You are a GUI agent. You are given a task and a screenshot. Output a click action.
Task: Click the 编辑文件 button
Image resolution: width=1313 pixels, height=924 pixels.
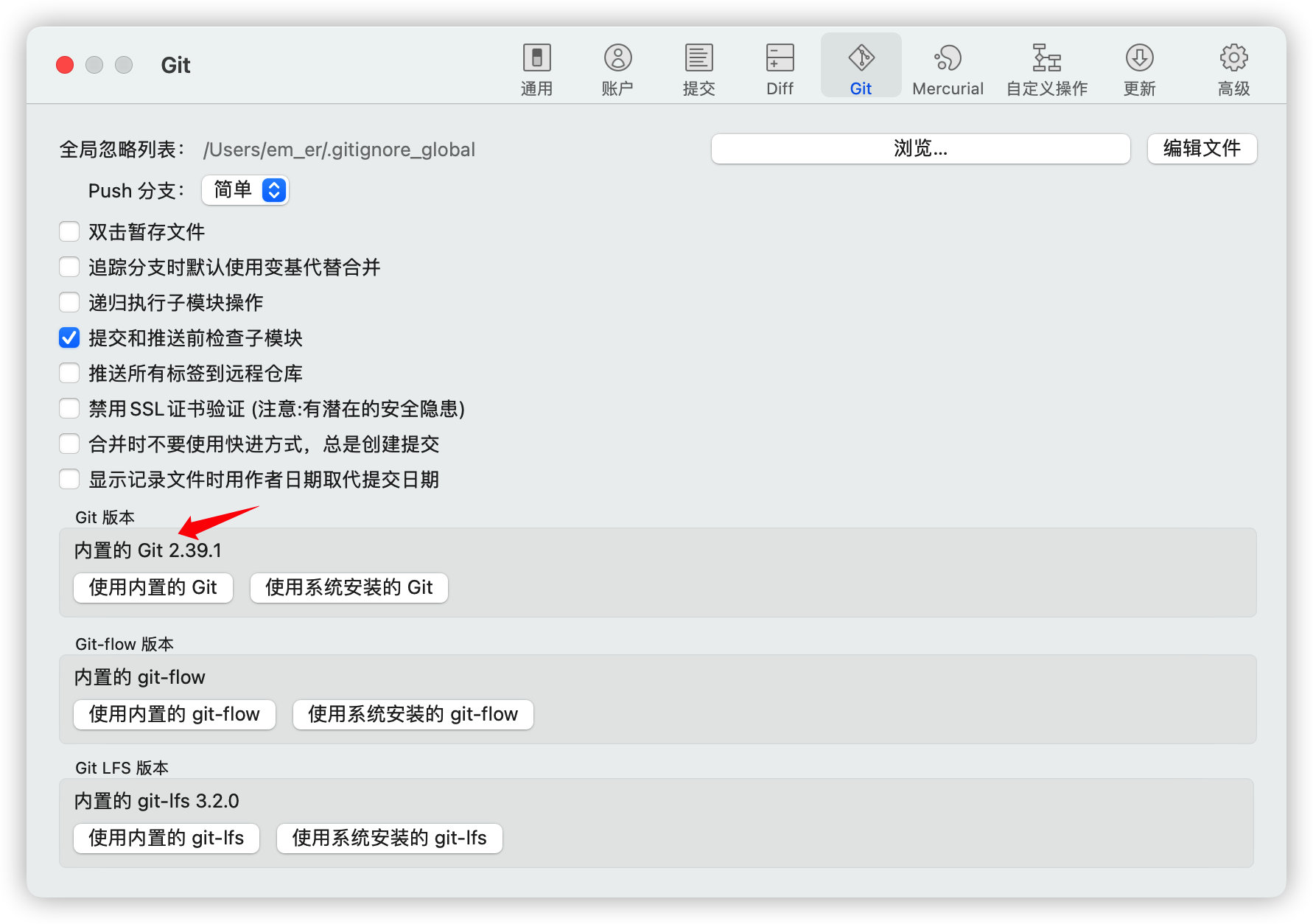(1202, 149)
